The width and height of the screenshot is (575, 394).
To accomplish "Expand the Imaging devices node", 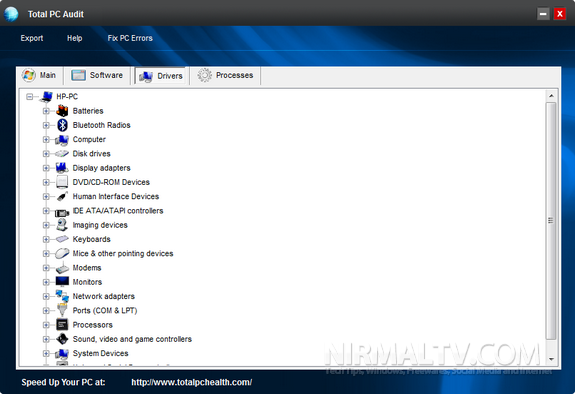I will coord(46,225).
